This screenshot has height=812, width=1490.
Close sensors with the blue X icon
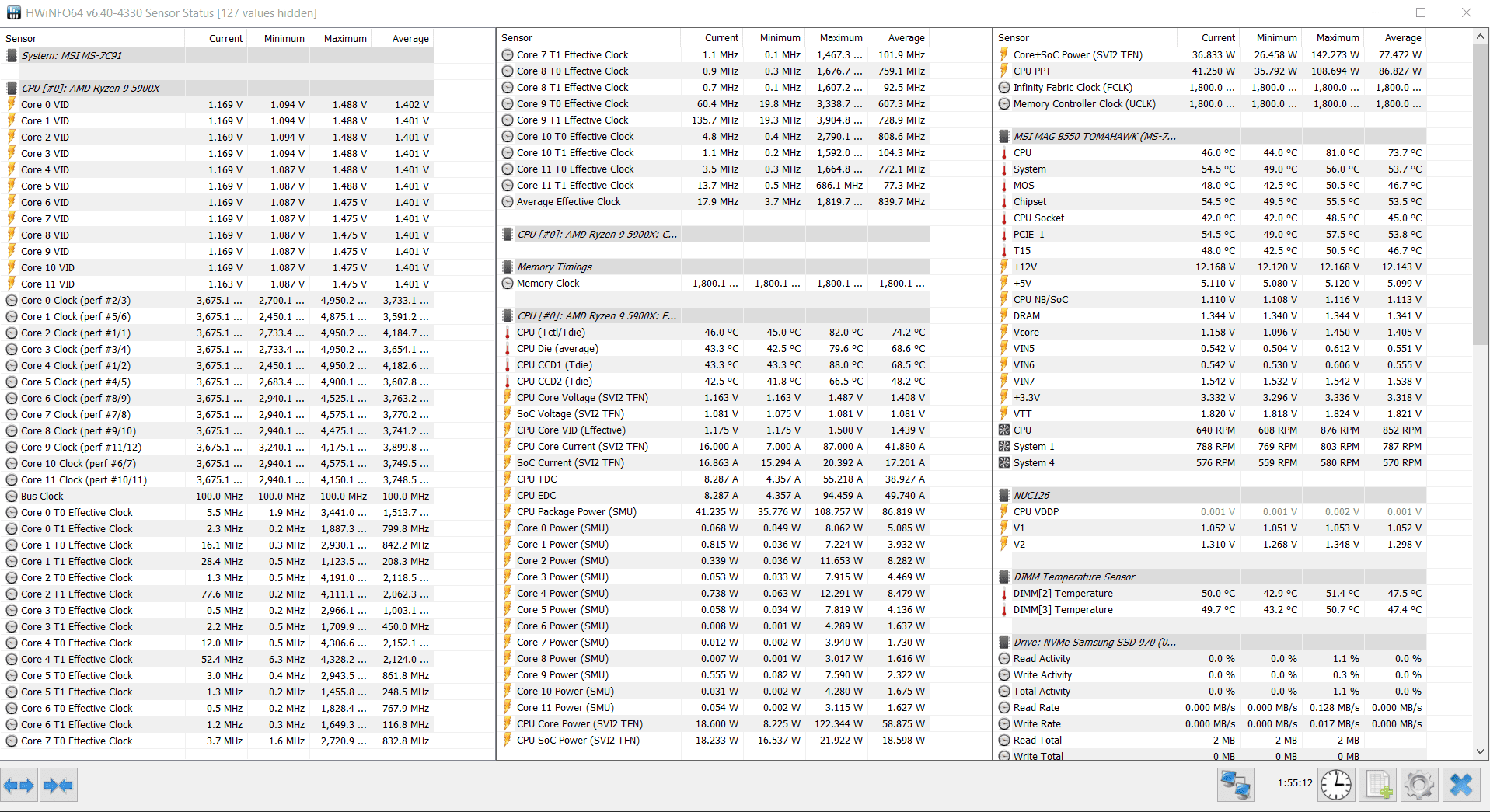tap(1461, 785)
